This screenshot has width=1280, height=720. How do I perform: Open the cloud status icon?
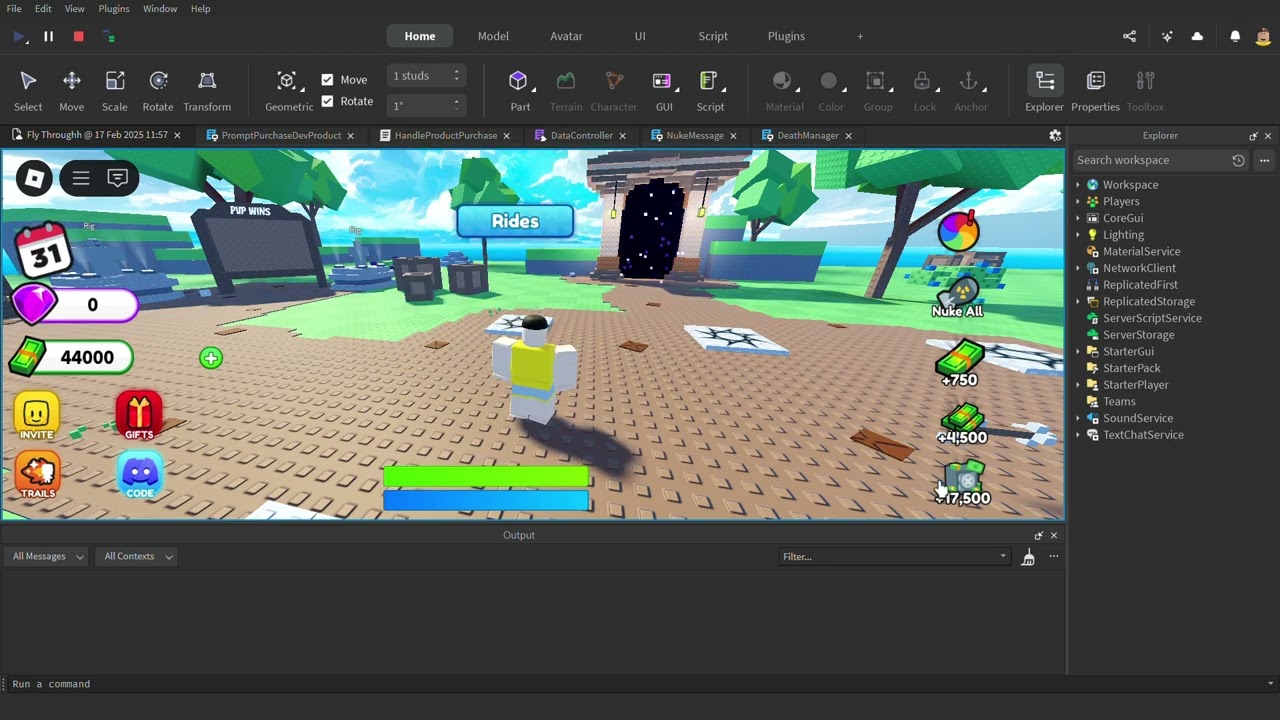coord(1197,36)
